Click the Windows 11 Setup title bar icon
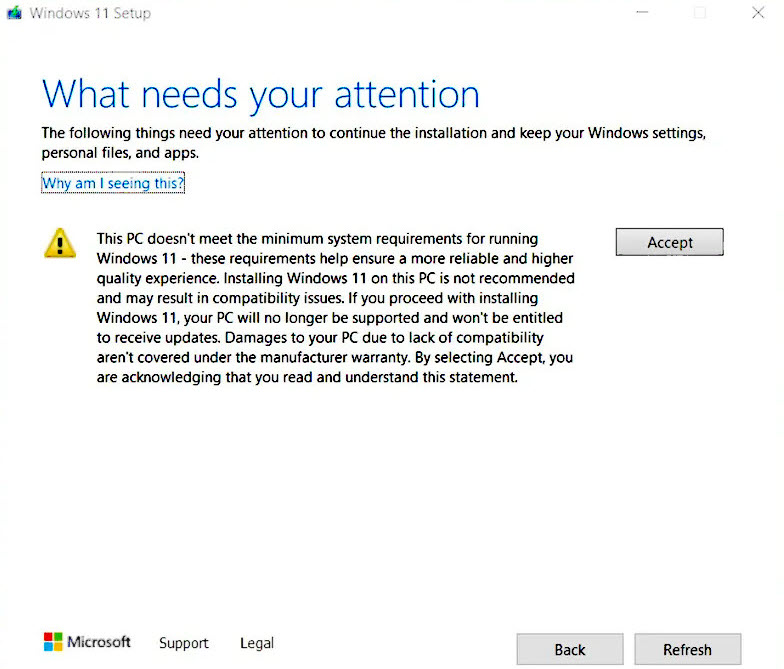 point(14,12)
